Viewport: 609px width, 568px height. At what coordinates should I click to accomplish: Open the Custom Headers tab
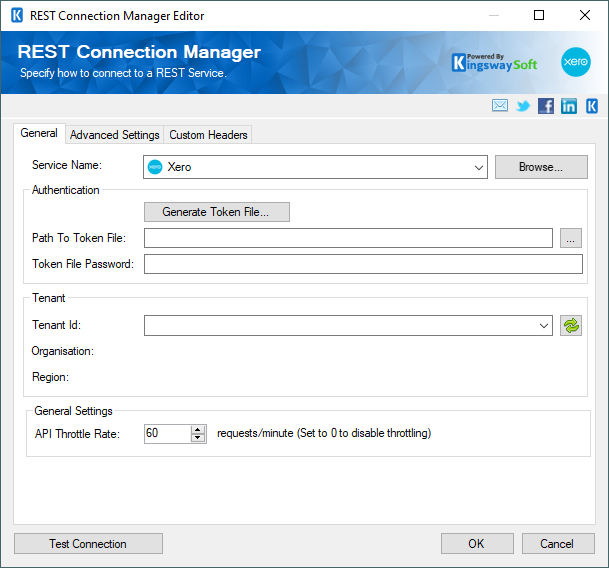click(x=208, y=135)
